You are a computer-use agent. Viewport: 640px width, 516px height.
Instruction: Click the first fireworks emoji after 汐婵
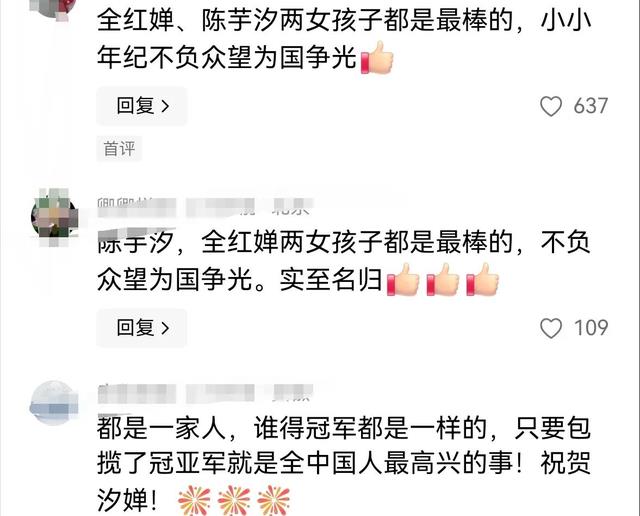[x=194, y=500]
